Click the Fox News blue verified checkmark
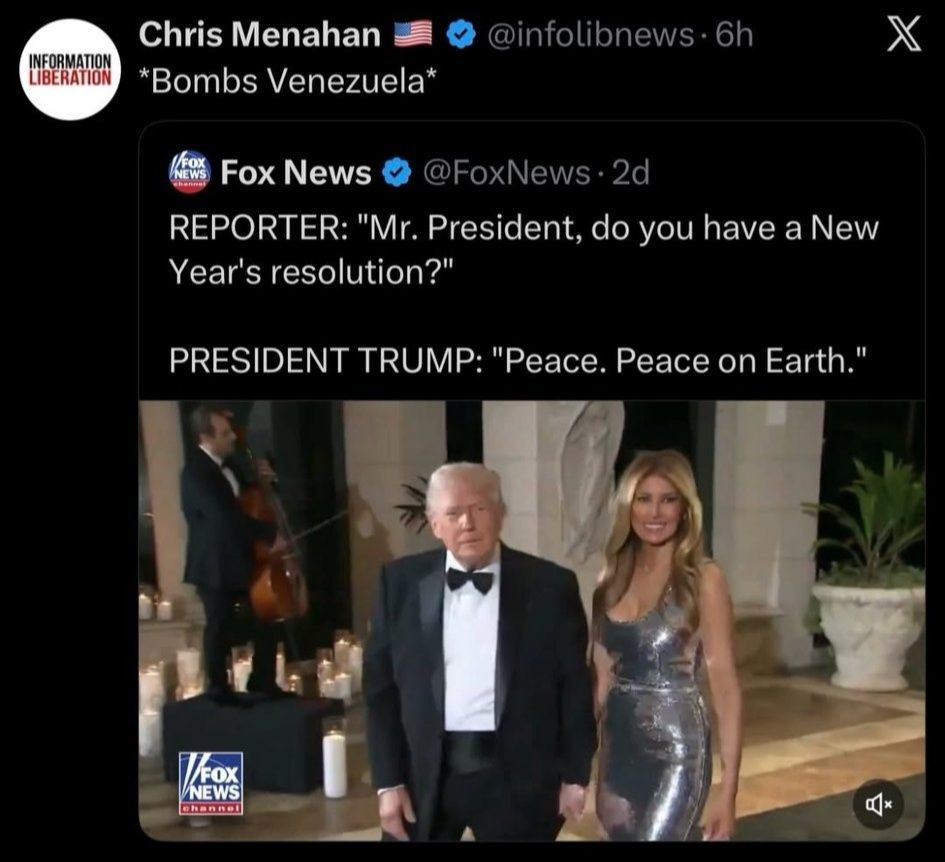The image size is (945, 862). point(397,174)
